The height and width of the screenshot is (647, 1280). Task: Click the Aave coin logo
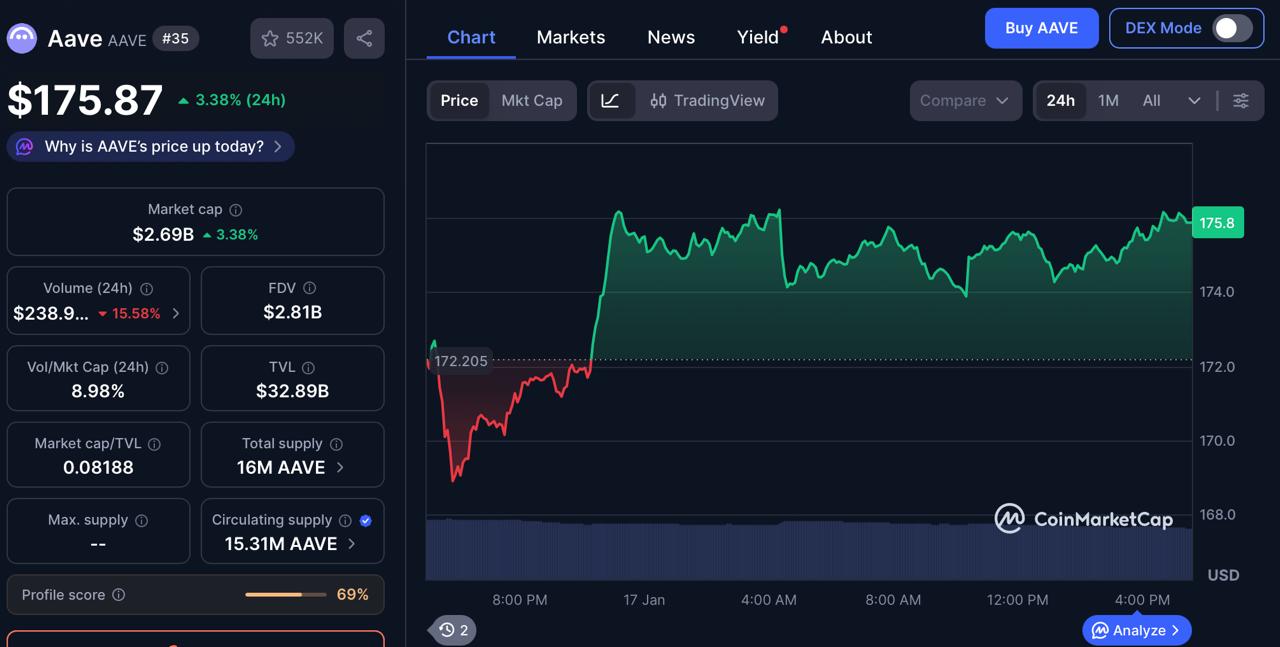click(21, 38)
